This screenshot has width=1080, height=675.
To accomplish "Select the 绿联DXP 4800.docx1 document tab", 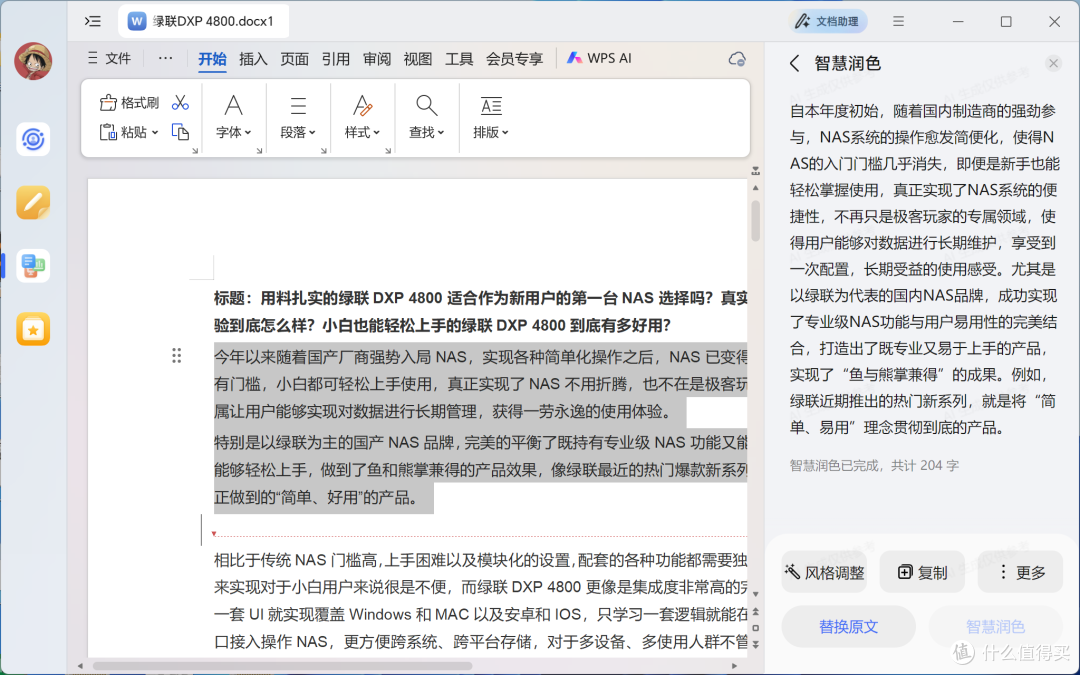I will pyautogui.click(x=203, y=21).
